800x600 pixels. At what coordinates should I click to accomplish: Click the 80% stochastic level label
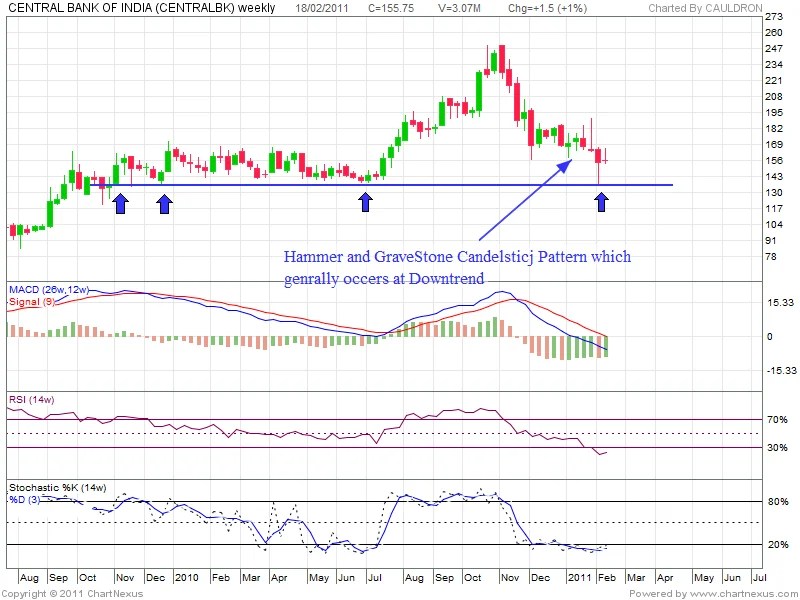point(777,502)
